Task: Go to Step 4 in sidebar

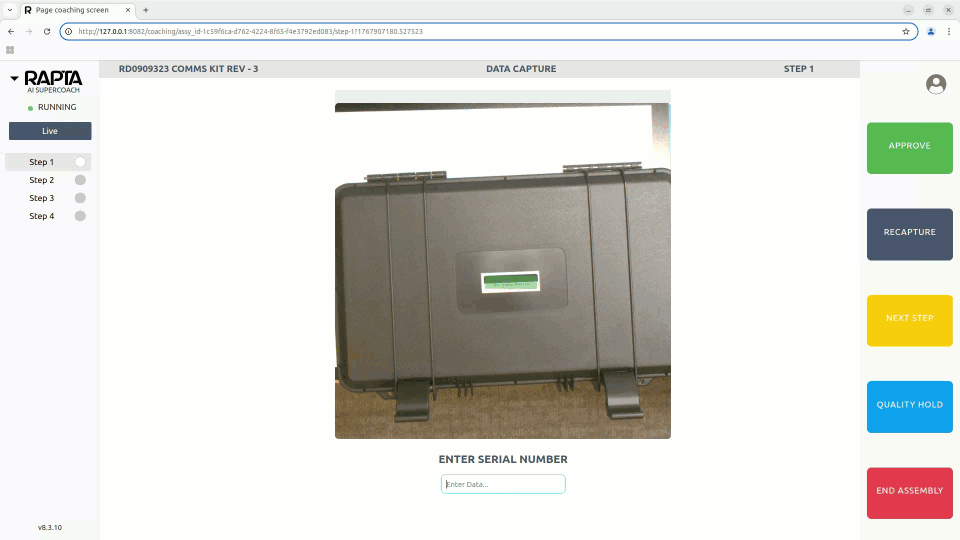Action: point(42,216)
